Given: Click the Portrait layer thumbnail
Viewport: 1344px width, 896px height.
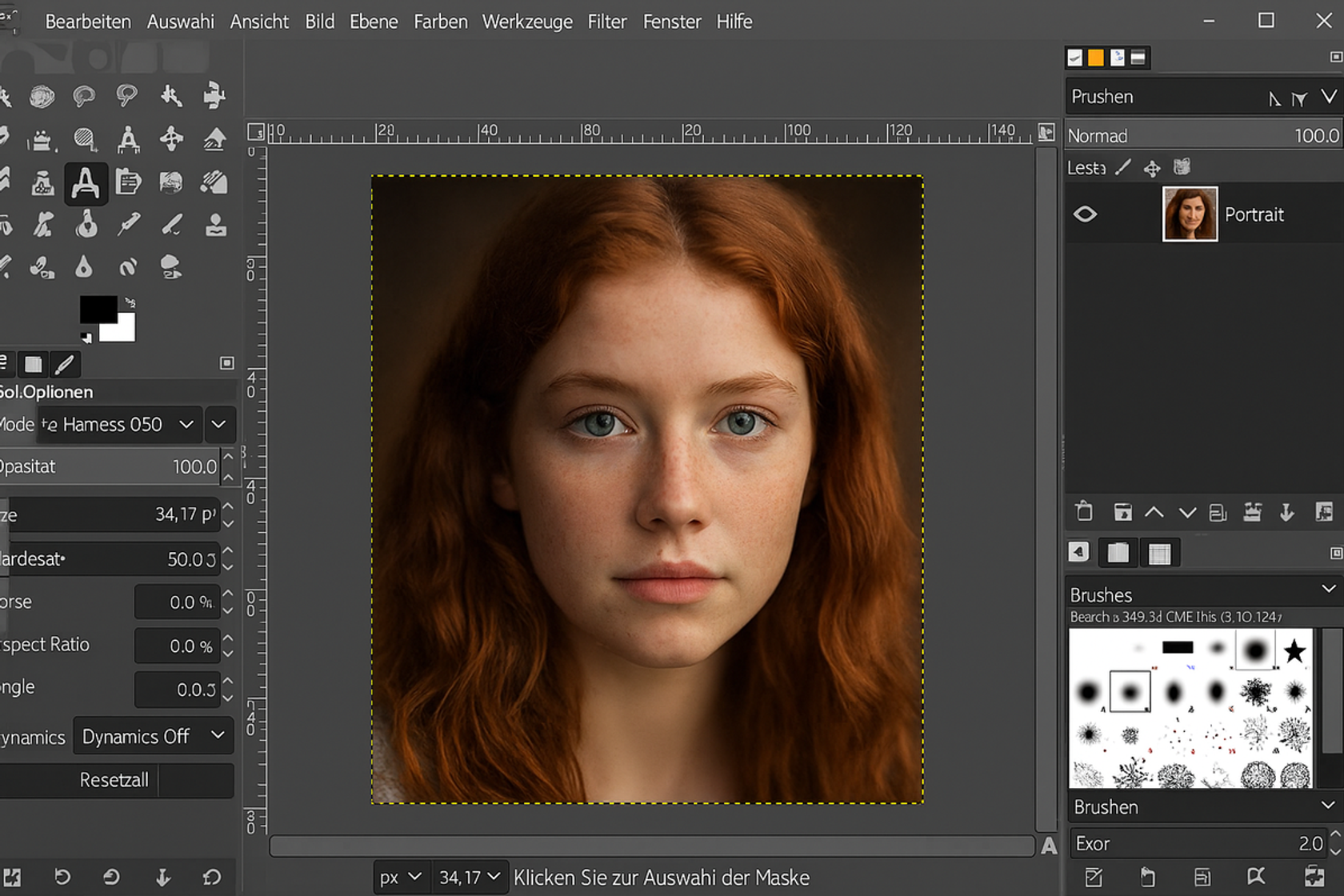Looking at the screenshot, I should (1190, 214).
